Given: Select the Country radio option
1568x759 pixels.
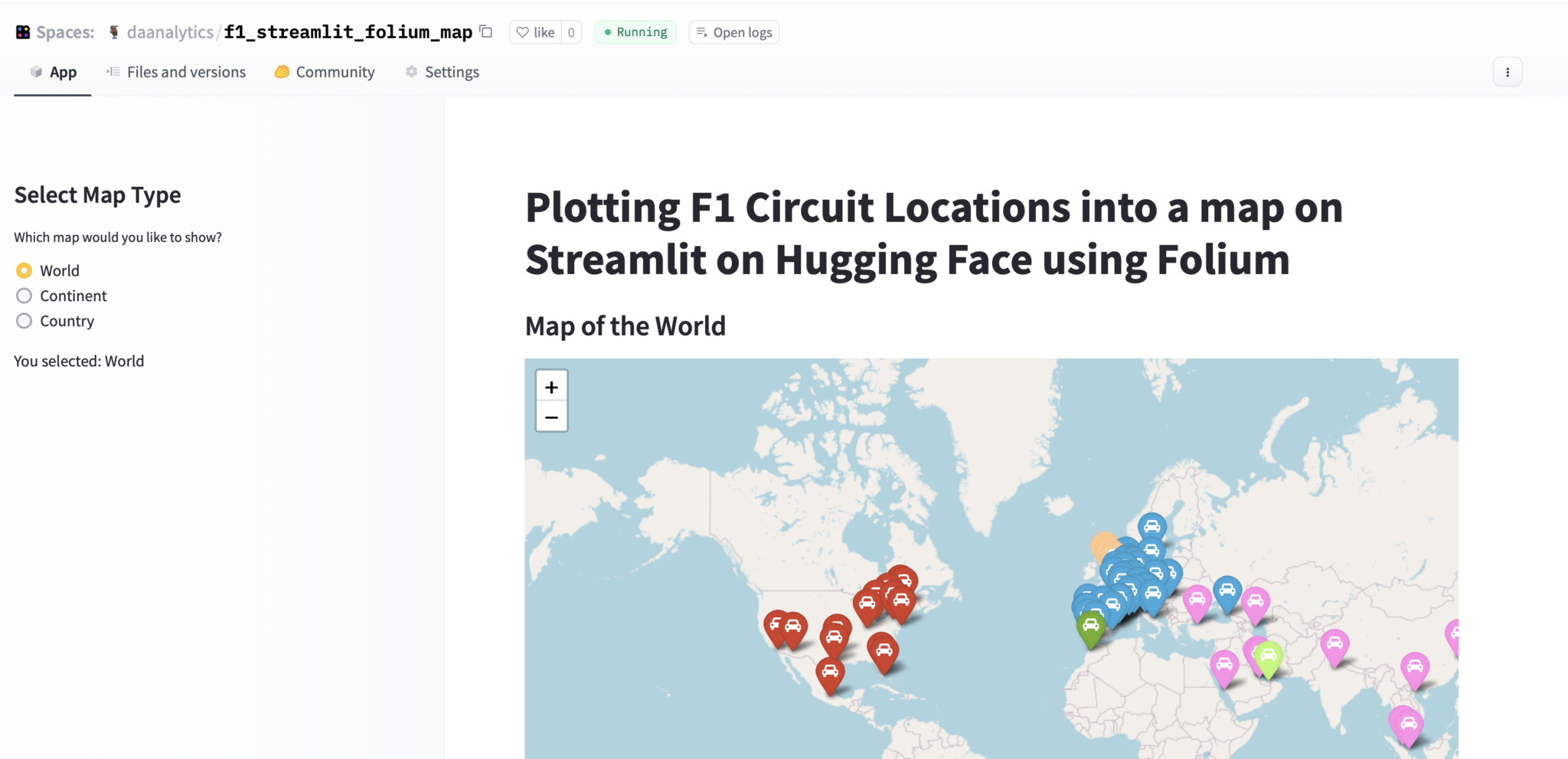Looking at the screenshot, I should click(24, 321).
